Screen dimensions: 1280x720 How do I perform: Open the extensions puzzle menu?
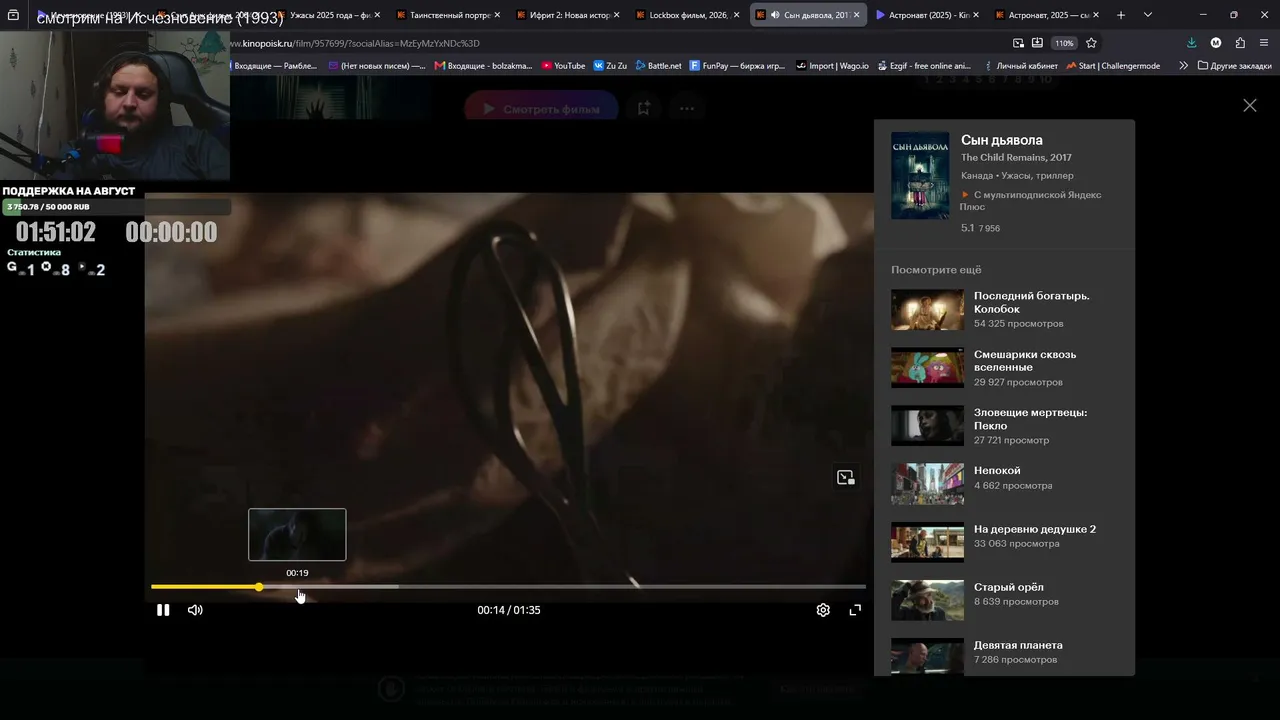(1240, 43)
